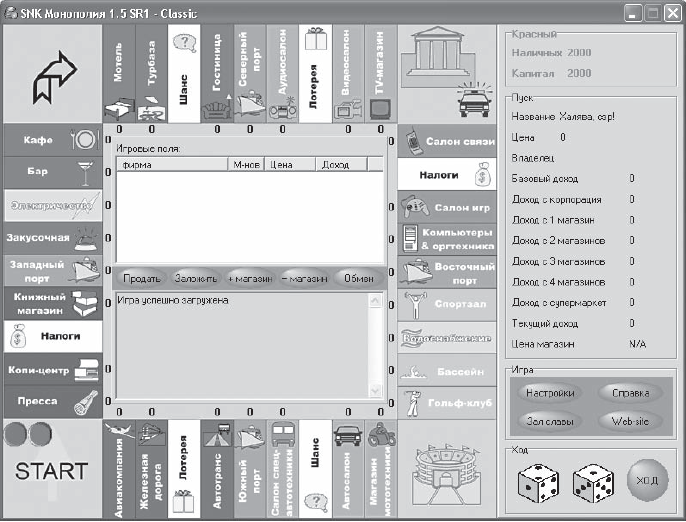Click the stadium corner tile
The image size is (686, 522).
pos(447,469)
